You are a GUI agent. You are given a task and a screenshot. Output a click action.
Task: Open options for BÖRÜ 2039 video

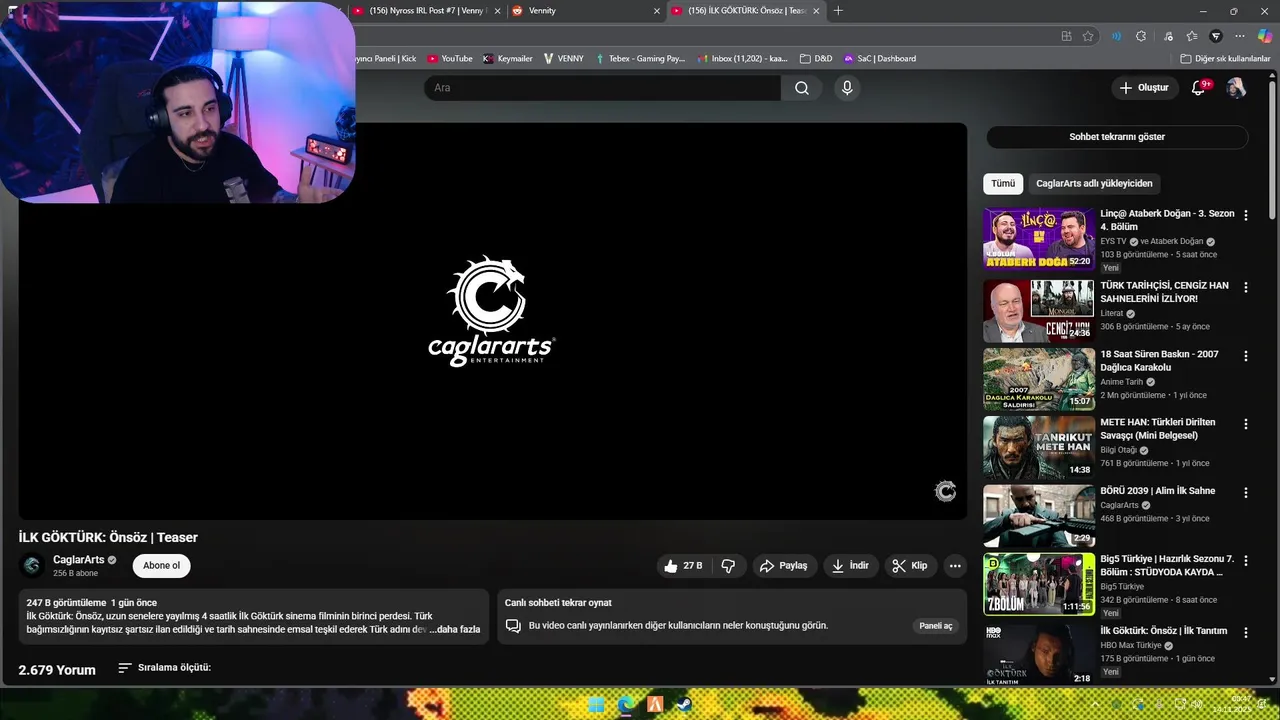1245,493
